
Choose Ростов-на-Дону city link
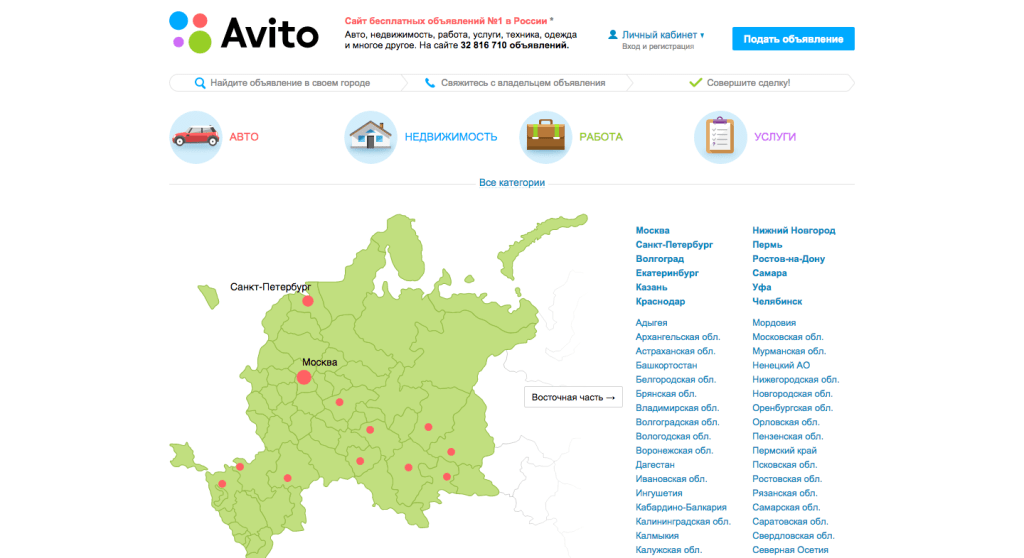(788, 259)
